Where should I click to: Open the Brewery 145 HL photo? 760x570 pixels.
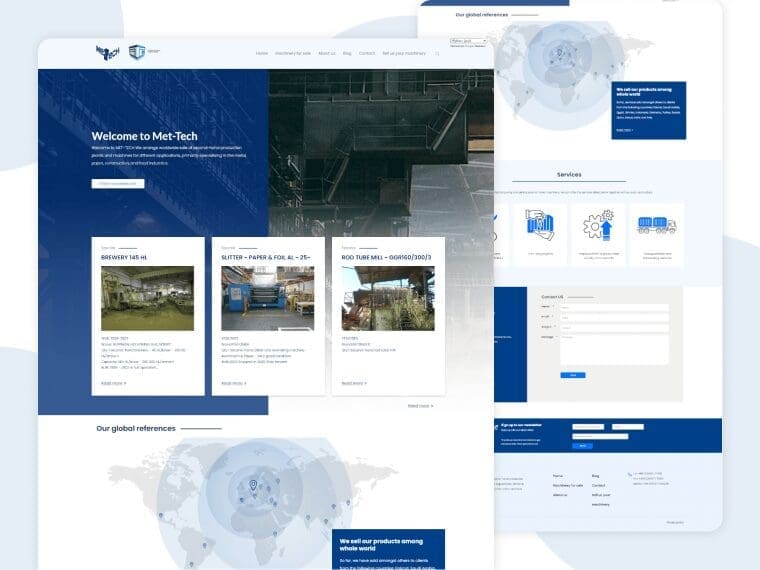click(147, 298)
